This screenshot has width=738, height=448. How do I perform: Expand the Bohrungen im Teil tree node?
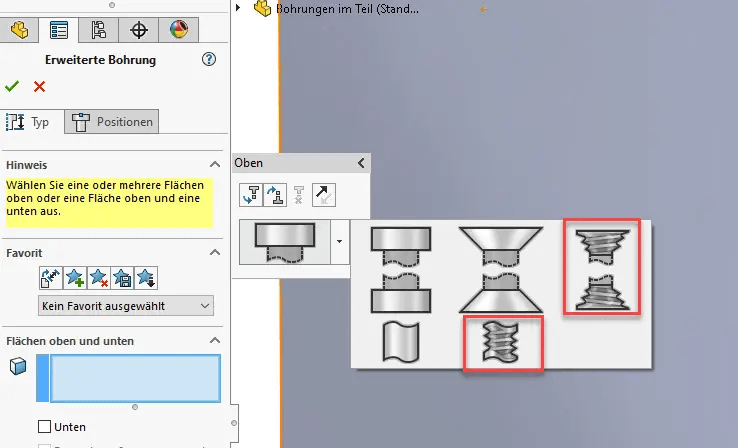(x=239, y=9)
